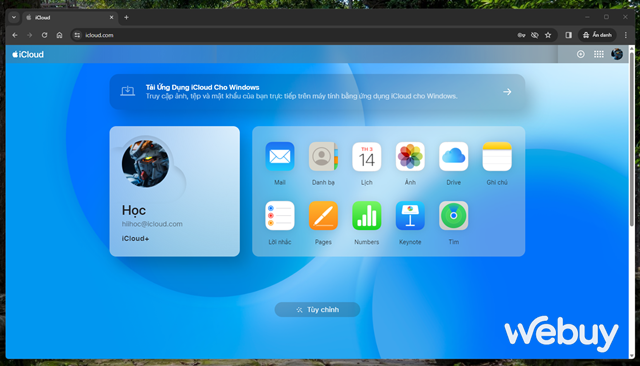
Task: Click the Ẩn danh incognito button
Action: click(597, 35)
